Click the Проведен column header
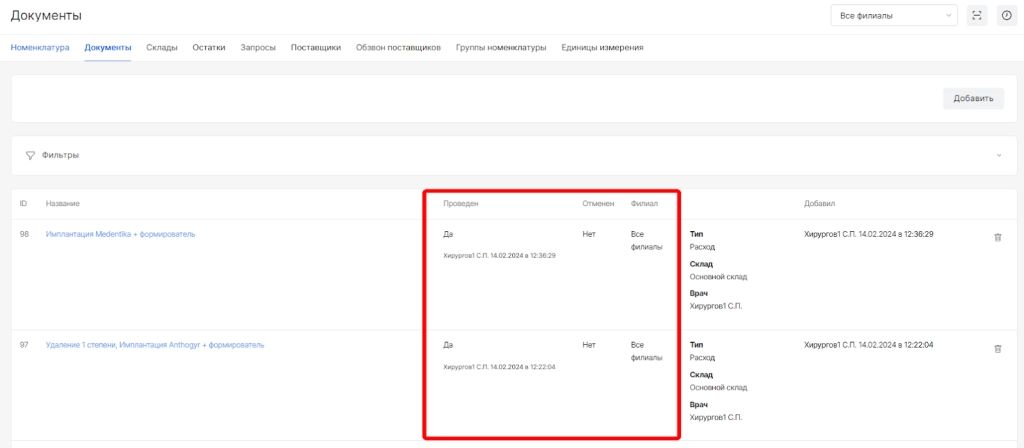Viewport: 1024px width, 448px height. [461, 204]
